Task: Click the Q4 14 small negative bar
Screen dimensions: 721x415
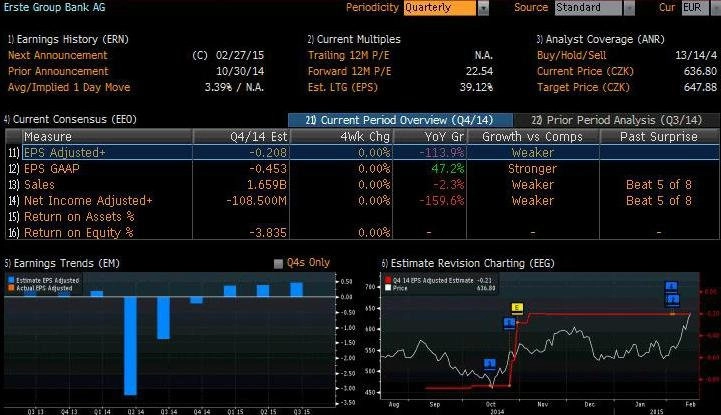Action: pos(196,300)
